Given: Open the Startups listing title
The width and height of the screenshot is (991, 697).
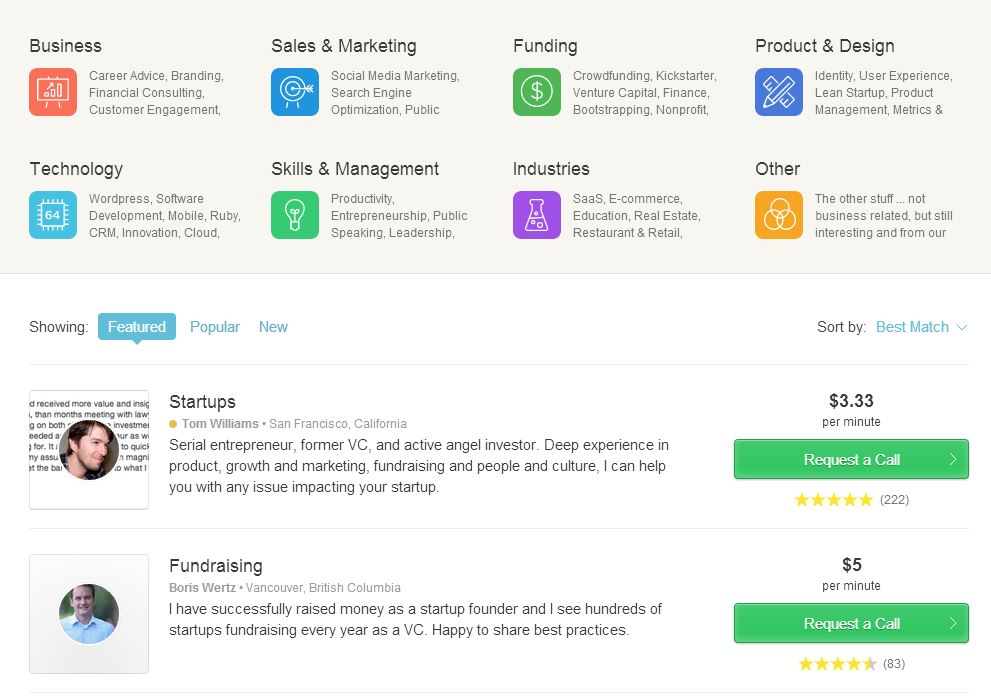Looking at the screenshot, I should tap(202, 402).
